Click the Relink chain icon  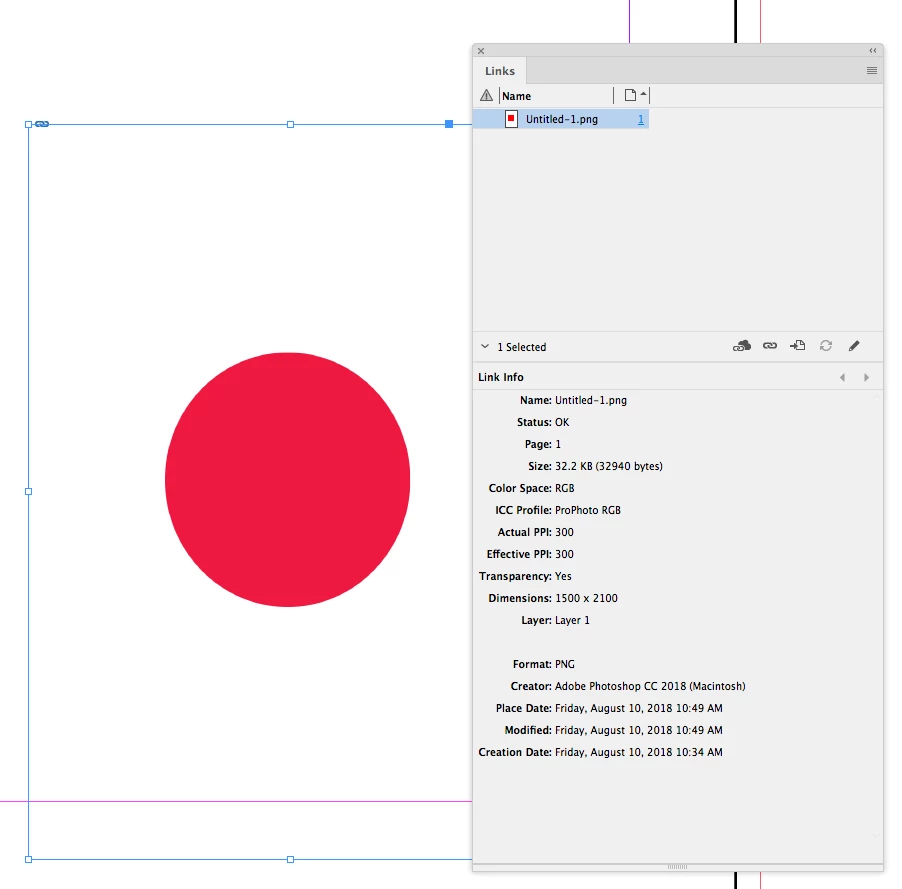click(770, 346)
